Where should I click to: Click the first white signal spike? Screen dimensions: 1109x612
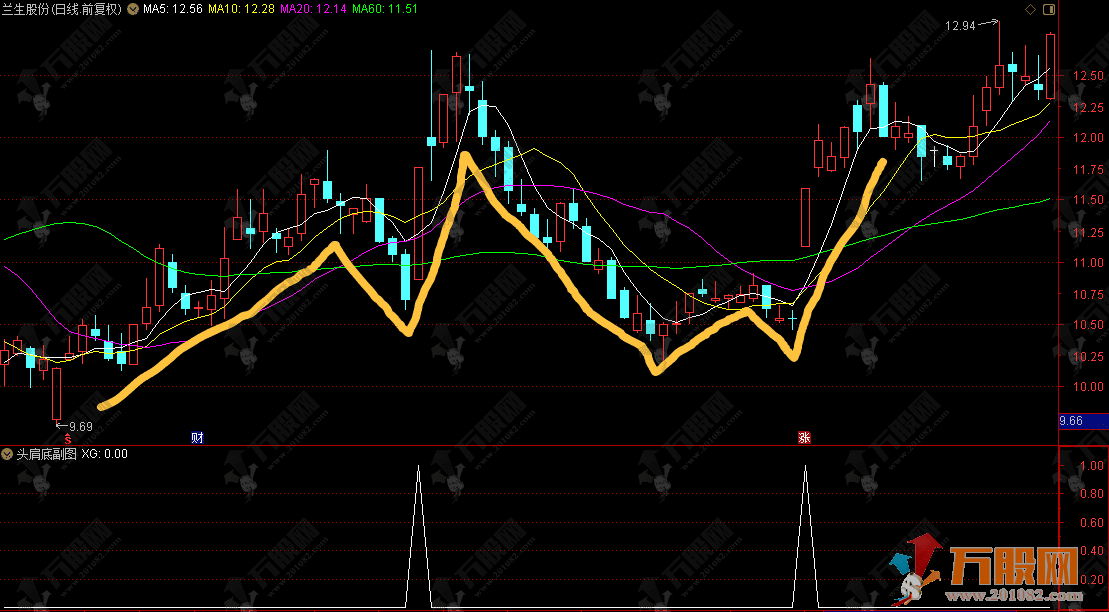[418, 530]
